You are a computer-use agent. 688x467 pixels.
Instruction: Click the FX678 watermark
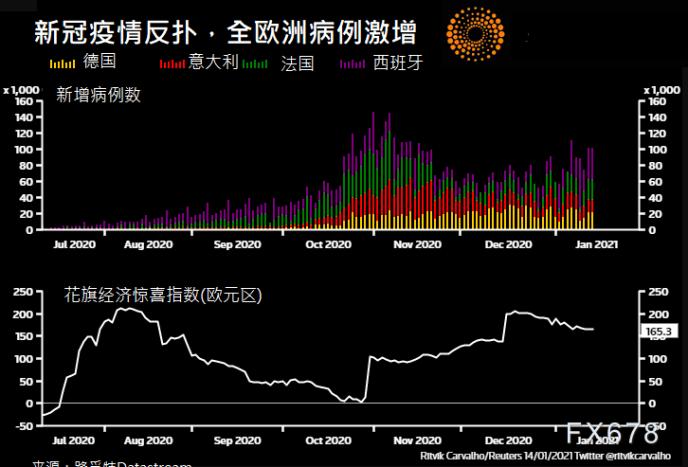point(613,433)
